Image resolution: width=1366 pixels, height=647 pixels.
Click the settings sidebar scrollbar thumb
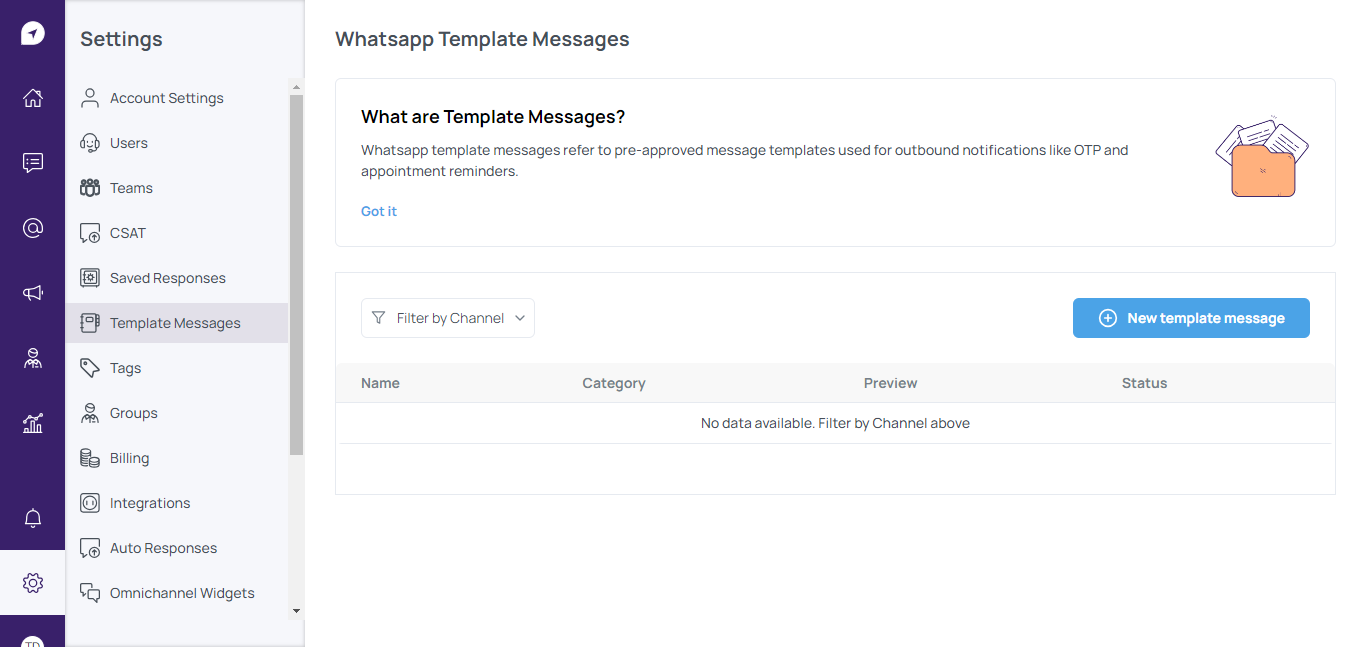[x=296, y=275]
